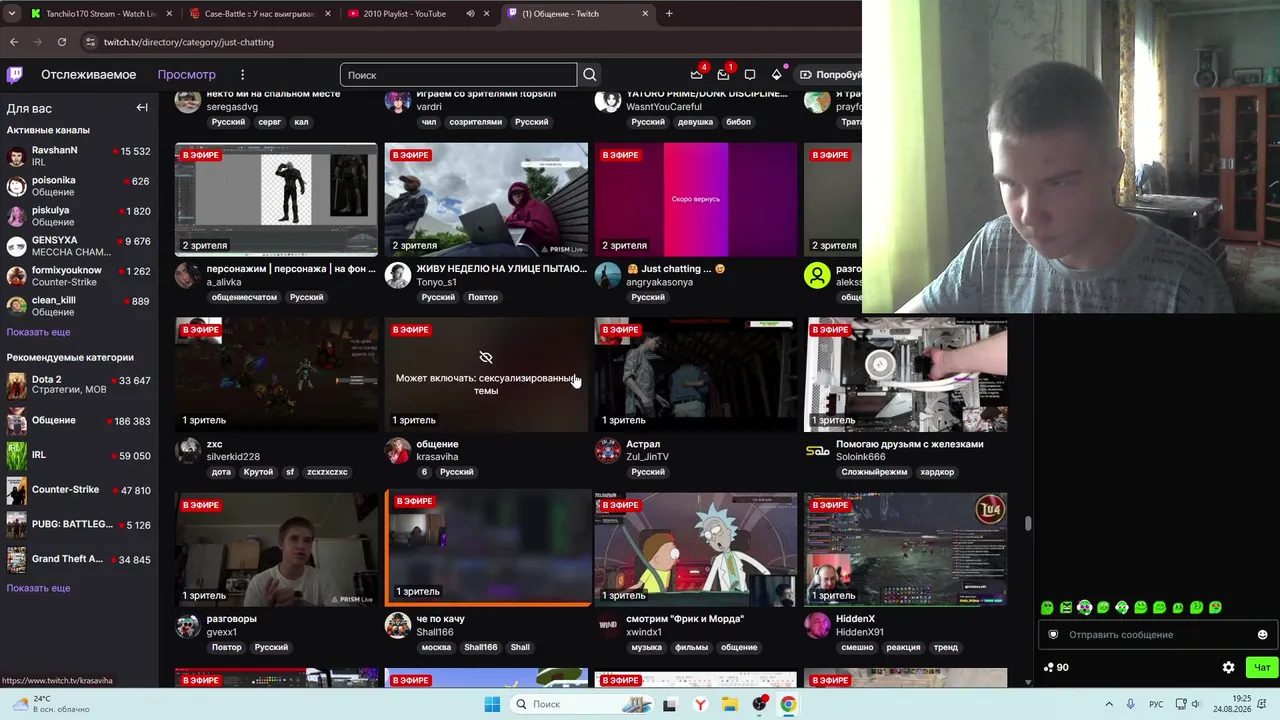Viewport: 1280px width, 720px height.
Task: Go back with the browser back arrow
Action: click(14, 42)
